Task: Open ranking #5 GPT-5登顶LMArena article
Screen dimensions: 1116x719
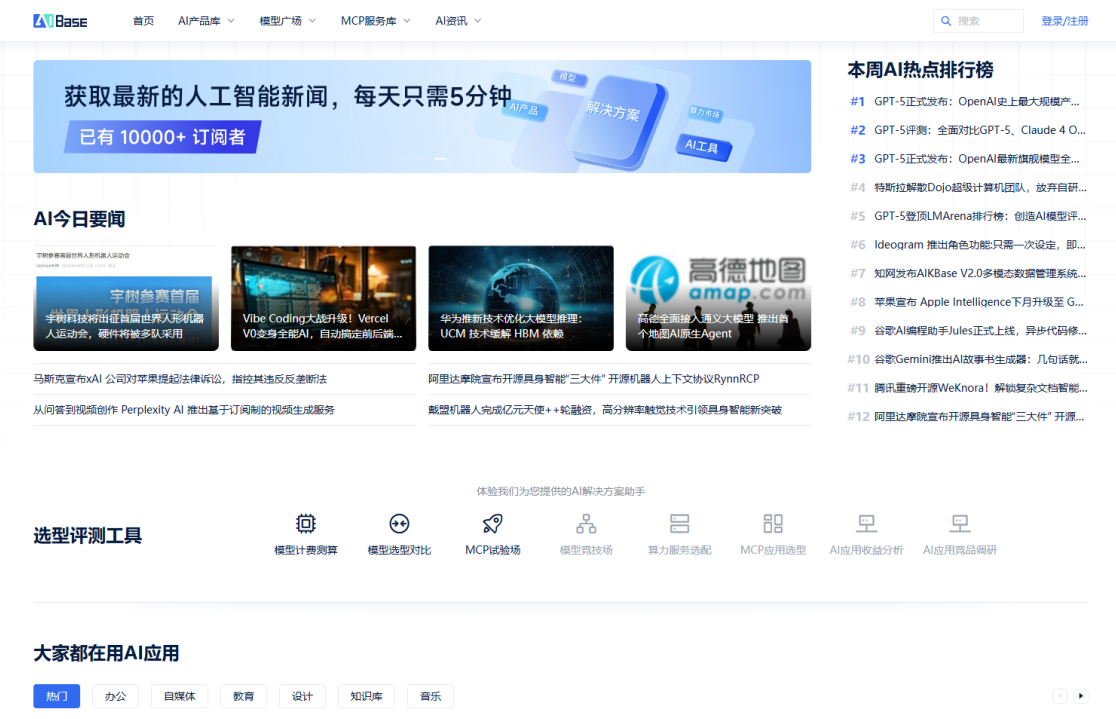Action: pos(968,216)
